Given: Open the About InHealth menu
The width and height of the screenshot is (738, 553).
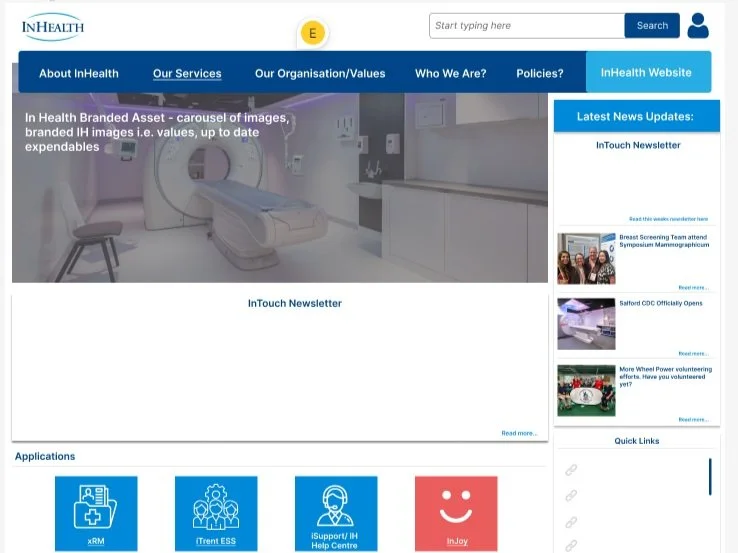Looking at the screenshot, I should [x=79, y=73].
